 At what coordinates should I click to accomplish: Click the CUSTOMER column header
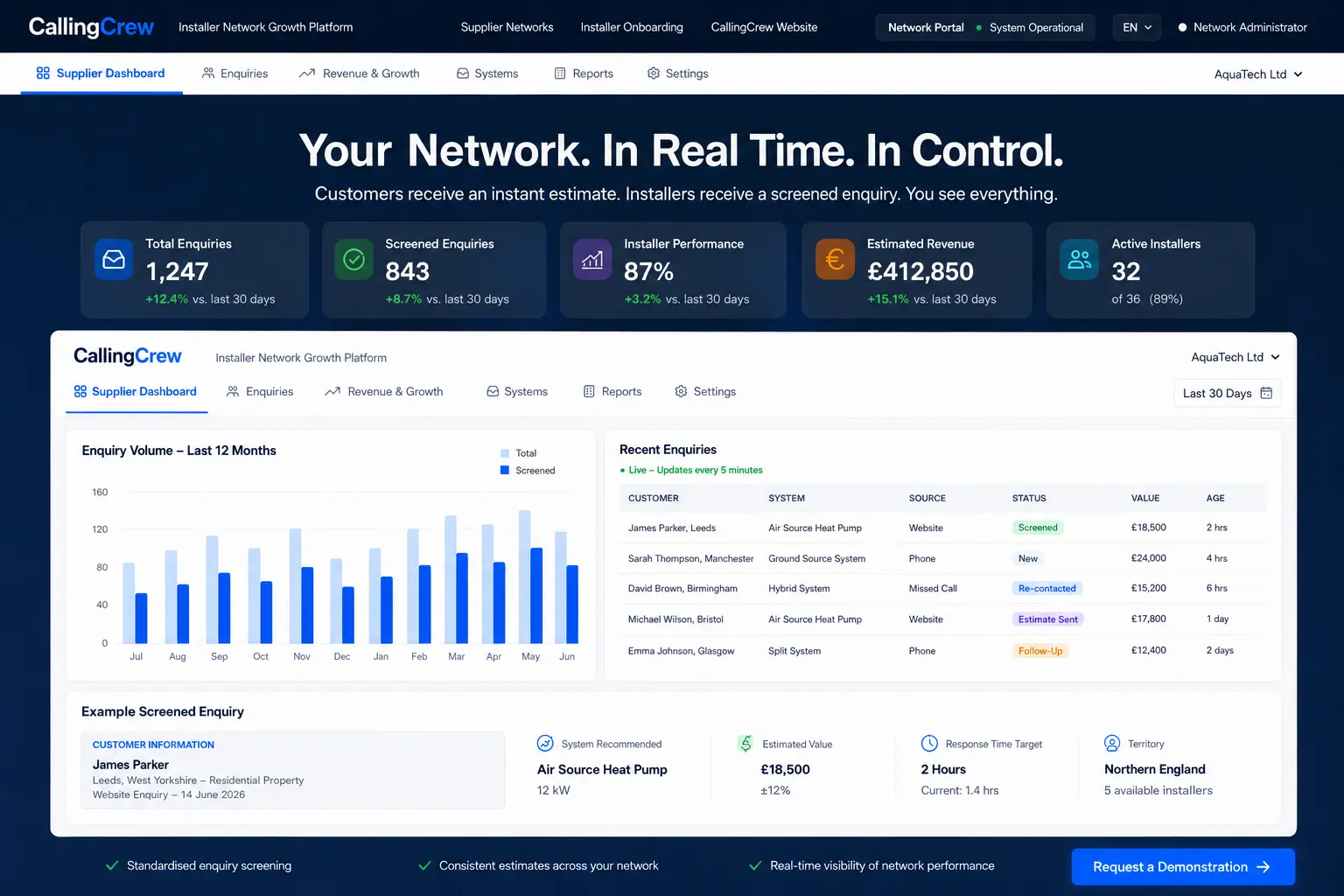[654, 498]
